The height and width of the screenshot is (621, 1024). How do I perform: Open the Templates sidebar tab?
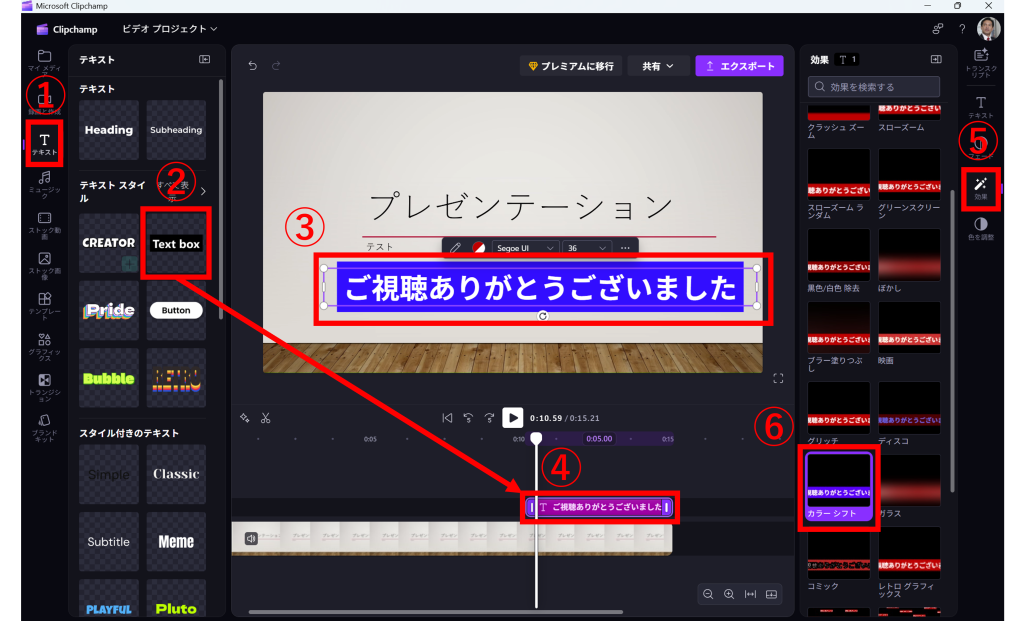[x=44, y=306]
